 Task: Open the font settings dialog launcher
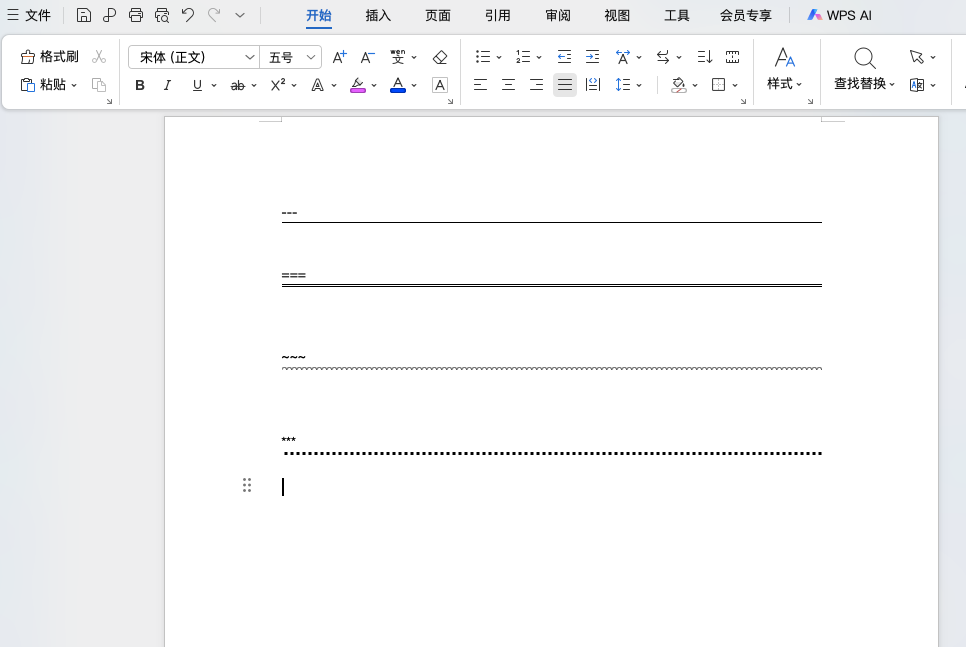tap(450, 102)
